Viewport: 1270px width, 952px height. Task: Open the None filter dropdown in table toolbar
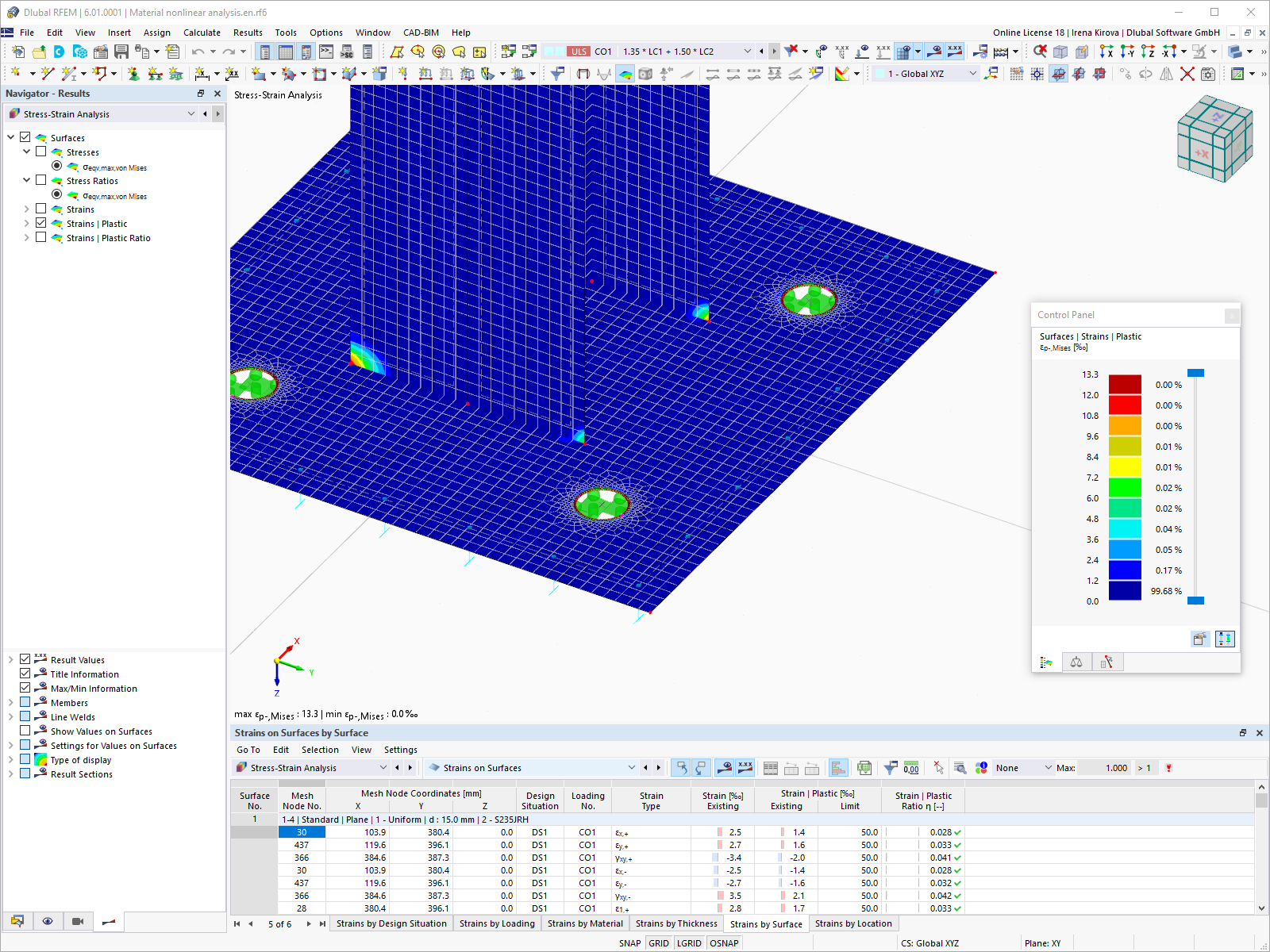1048,768
